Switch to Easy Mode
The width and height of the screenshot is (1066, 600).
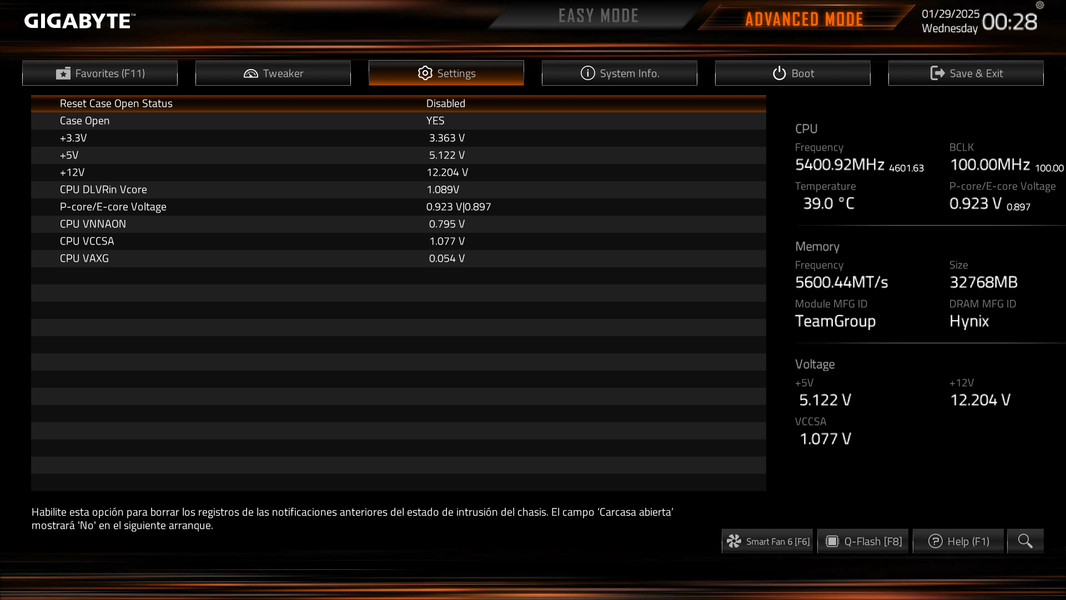tap(598, 16)
